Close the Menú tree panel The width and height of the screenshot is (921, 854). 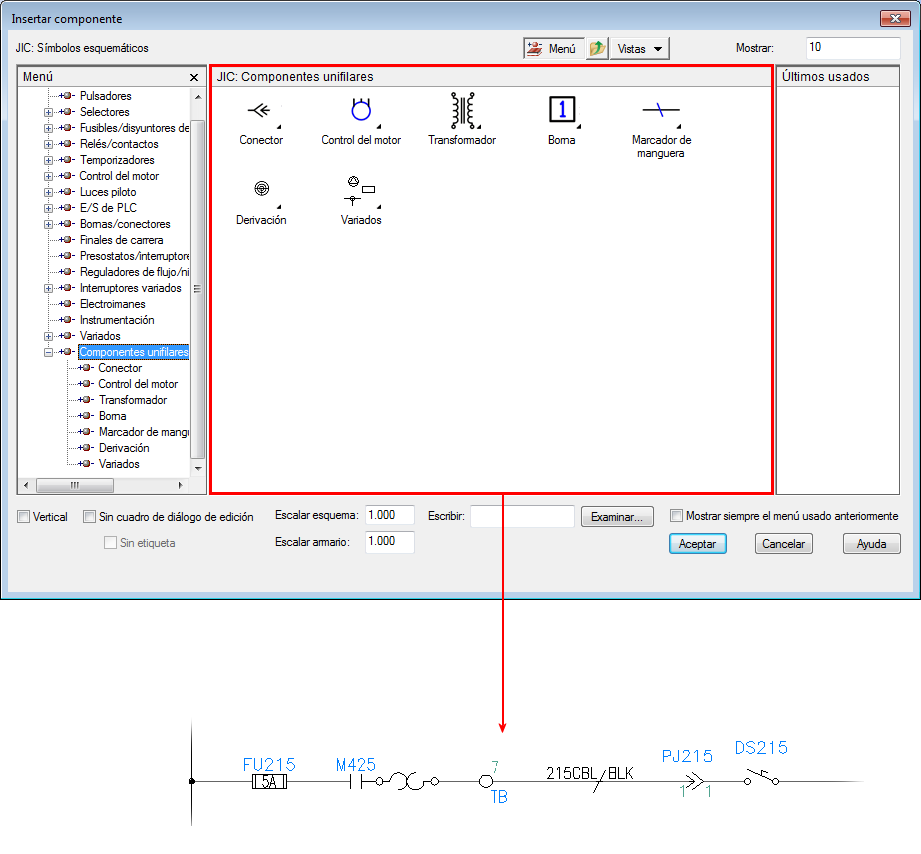194,77
